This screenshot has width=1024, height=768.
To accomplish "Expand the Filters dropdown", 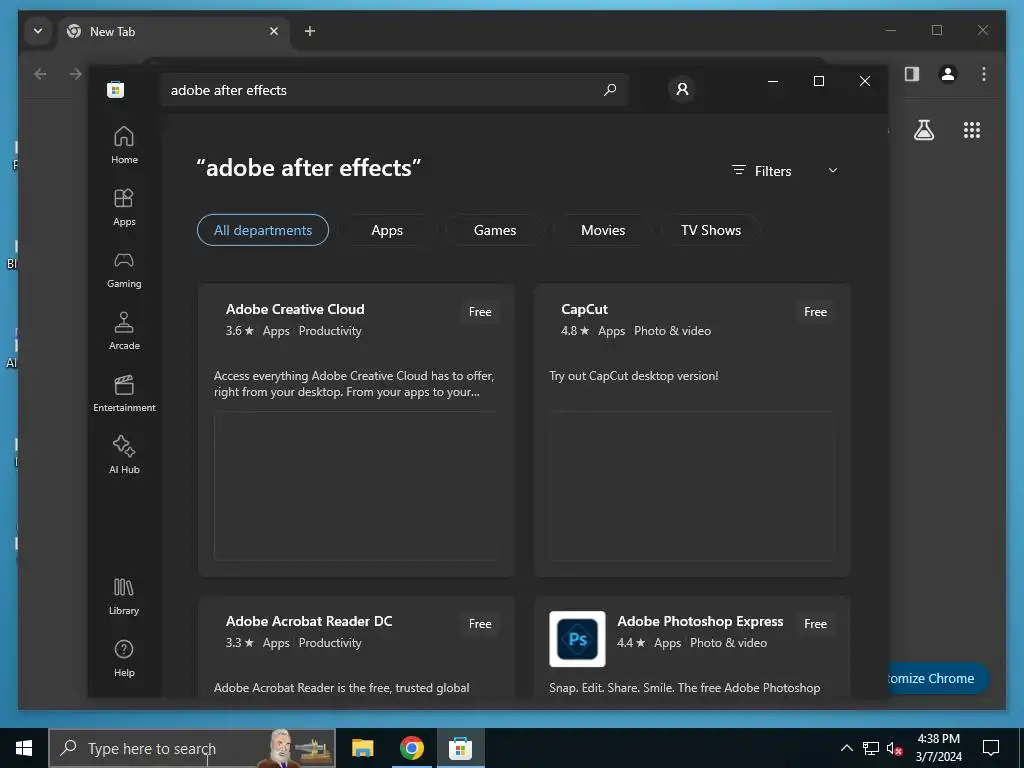I will [785, 170].
